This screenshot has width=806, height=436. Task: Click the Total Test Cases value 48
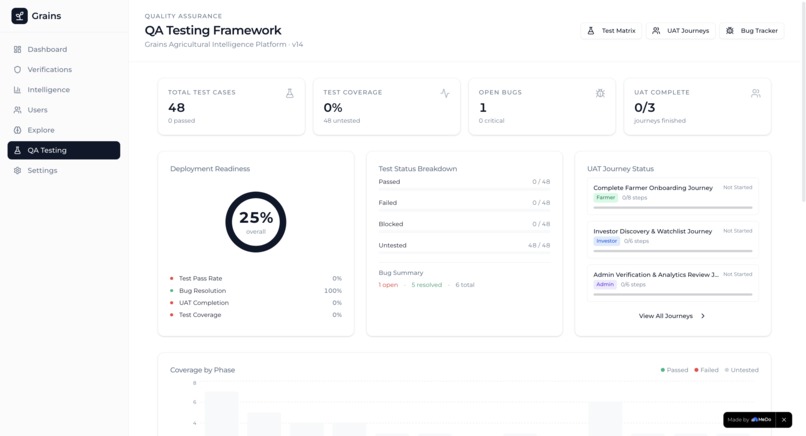176,107
